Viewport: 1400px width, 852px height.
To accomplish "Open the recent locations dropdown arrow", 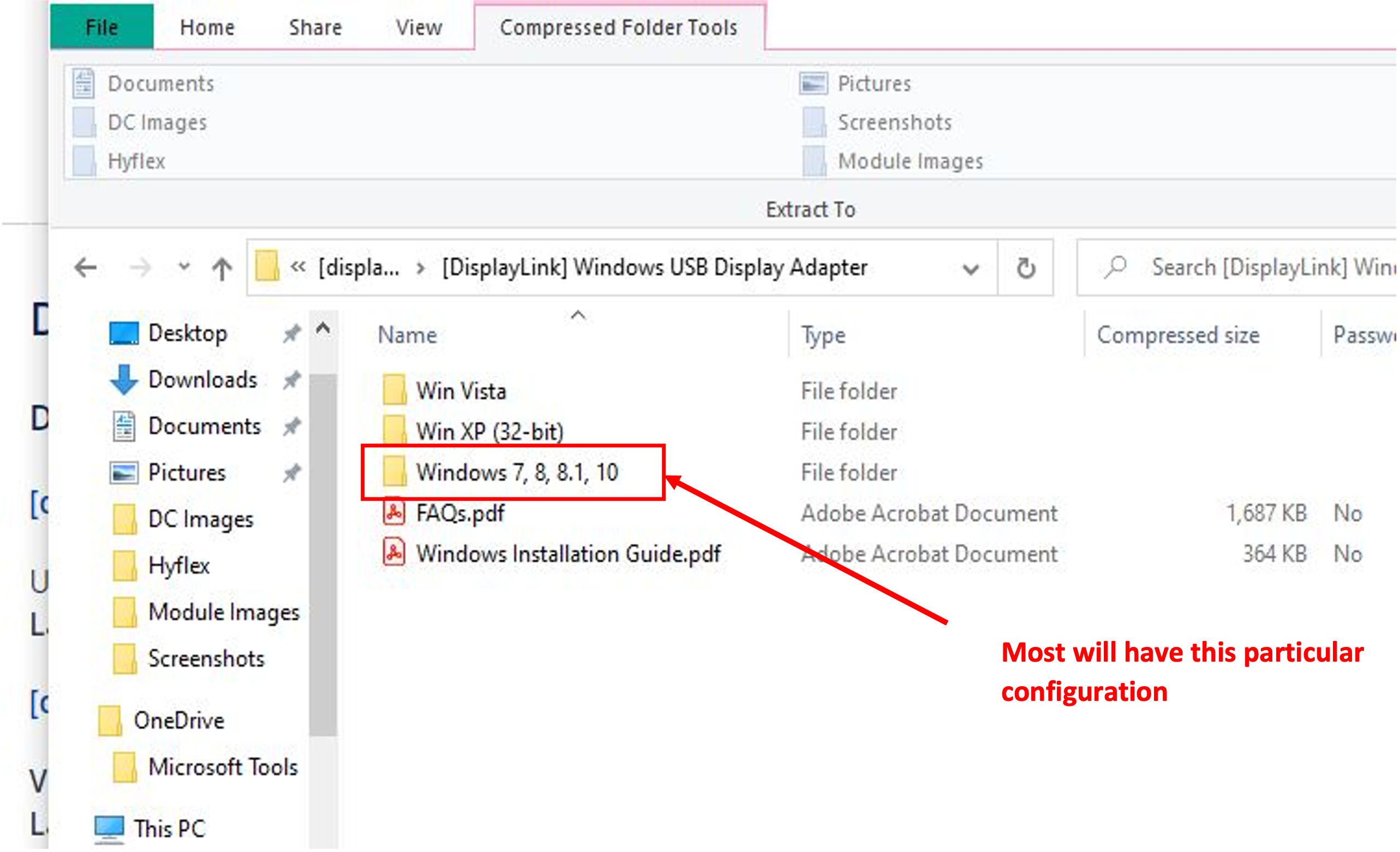I will click(183, 266).
